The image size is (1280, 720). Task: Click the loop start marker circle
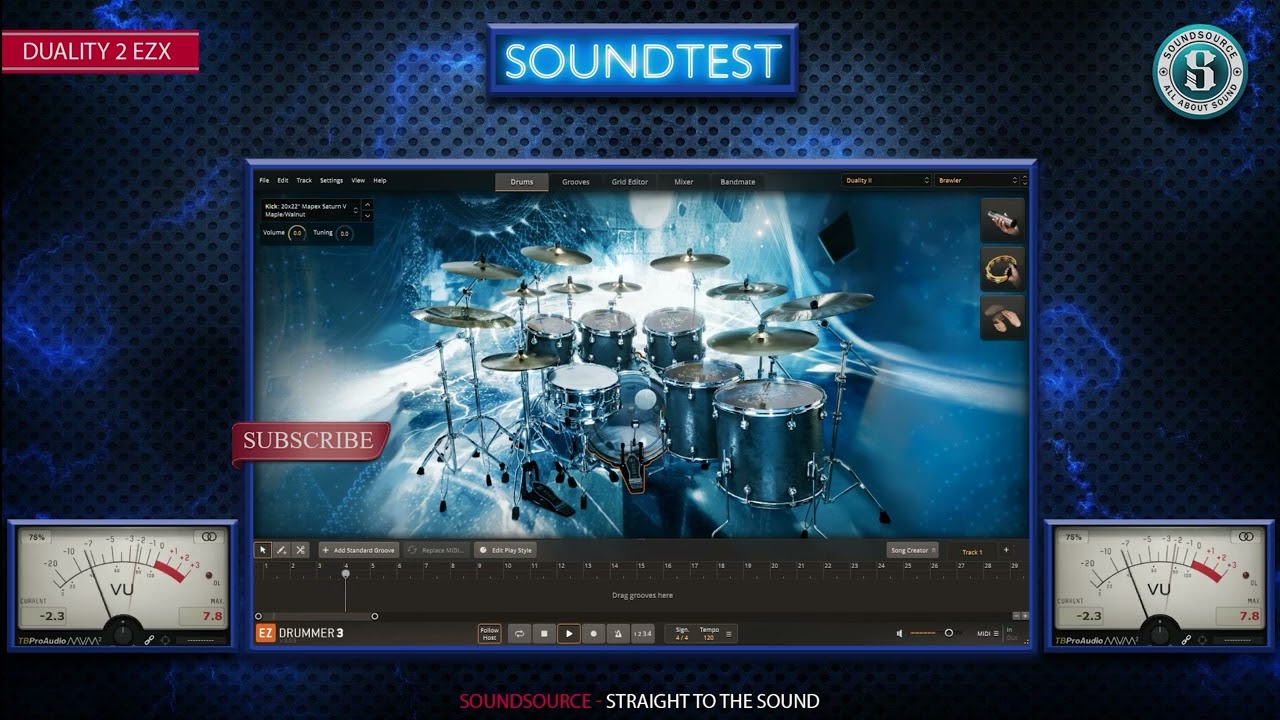(258, 616)
